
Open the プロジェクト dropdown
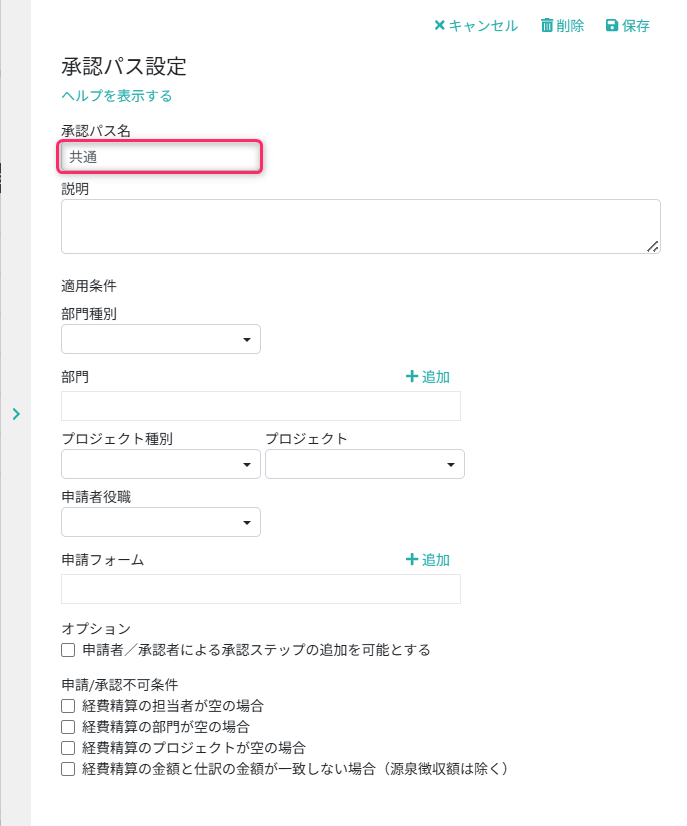click(x=365, y=465)
